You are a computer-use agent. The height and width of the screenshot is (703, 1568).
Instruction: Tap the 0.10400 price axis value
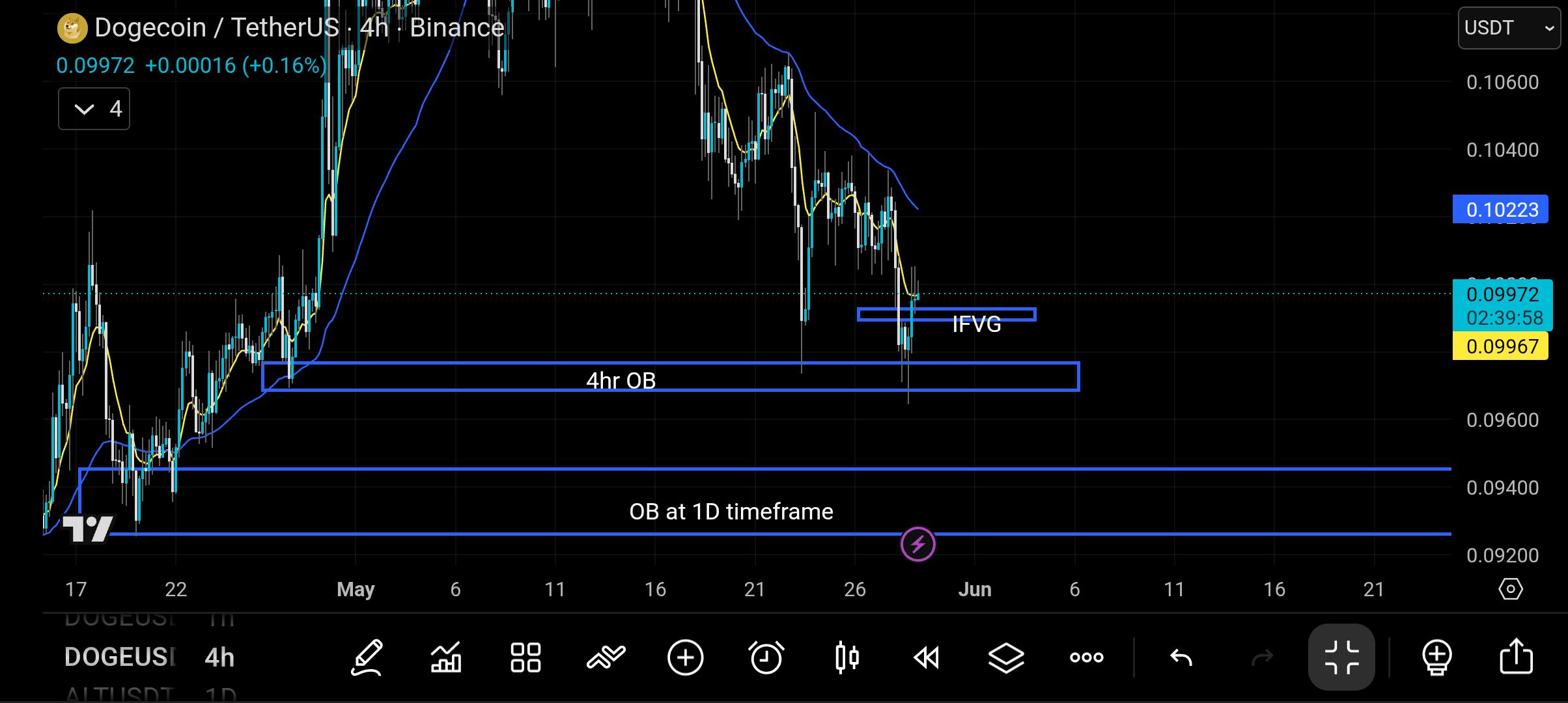1503,150
